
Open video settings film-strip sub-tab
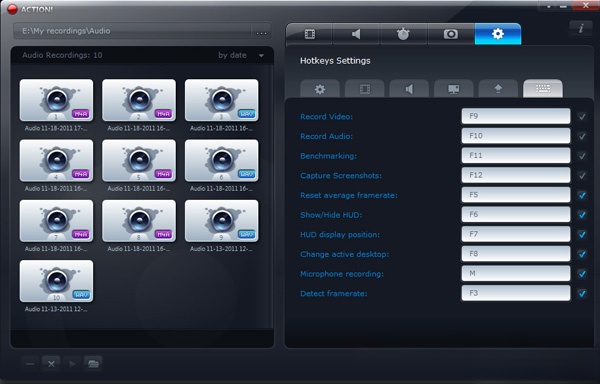click(x=365, y=89)
